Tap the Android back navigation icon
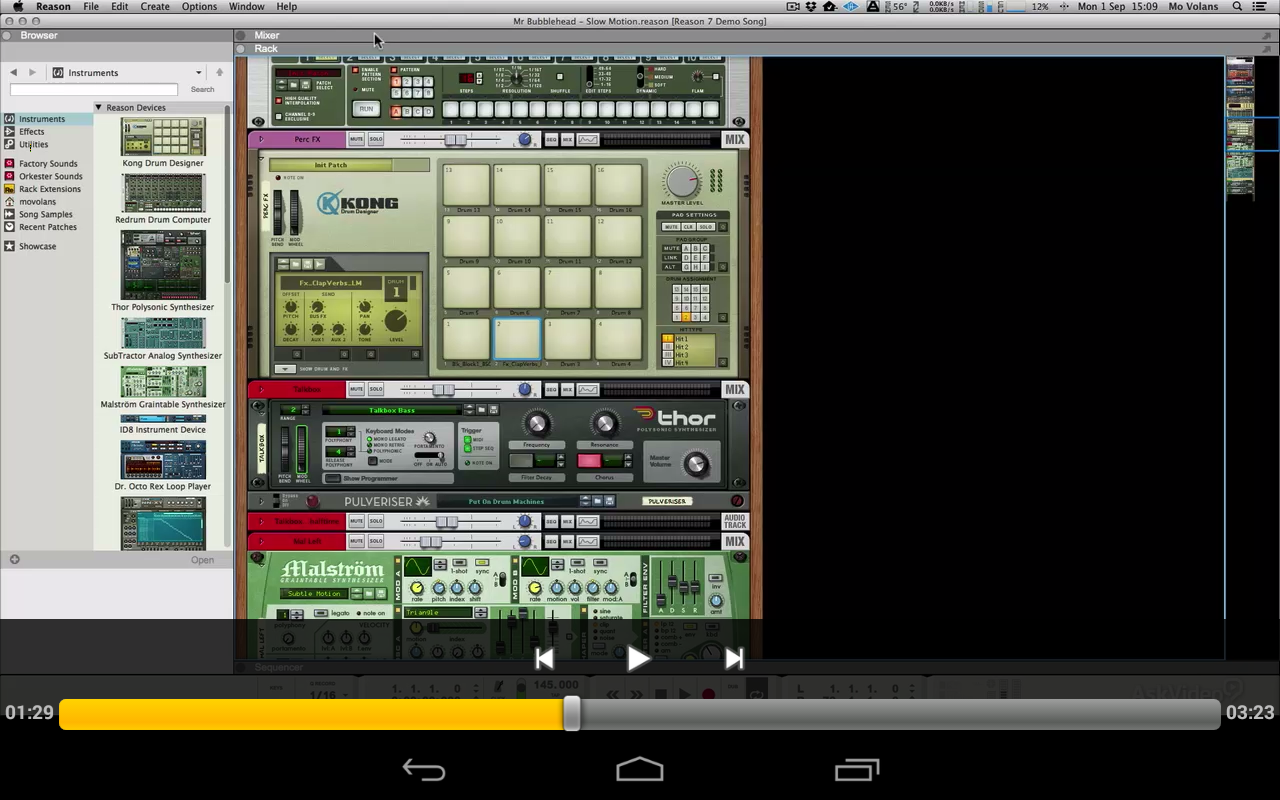The width and height of the screenshot is (1280, 800). (424, 770)
